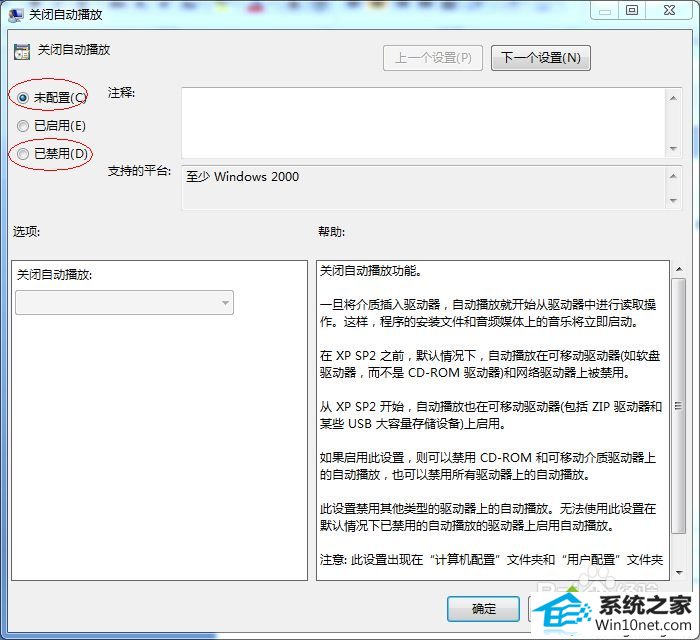Click the help panel scroll up arrow
The image size is (700, 640).
coord(679,269)
